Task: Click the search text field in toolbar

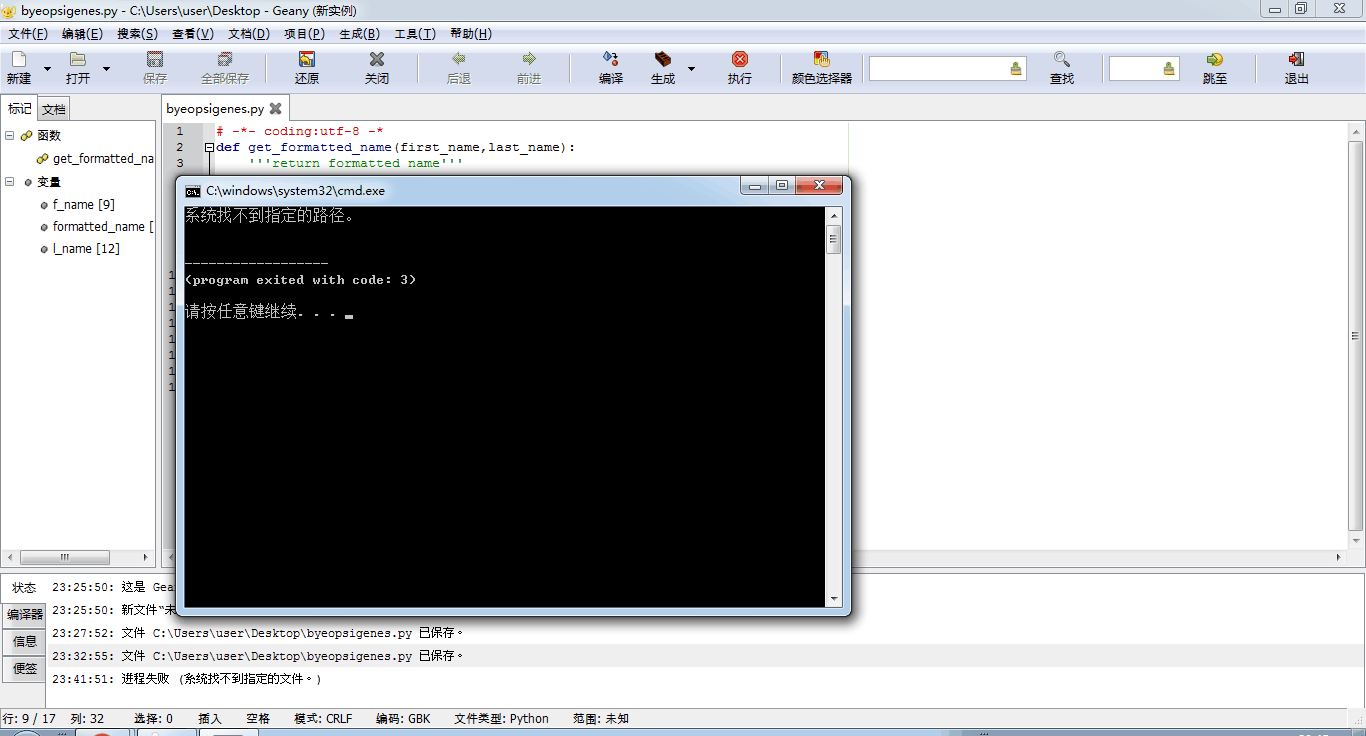Action: pyautogui.click(x=938, y=68)
